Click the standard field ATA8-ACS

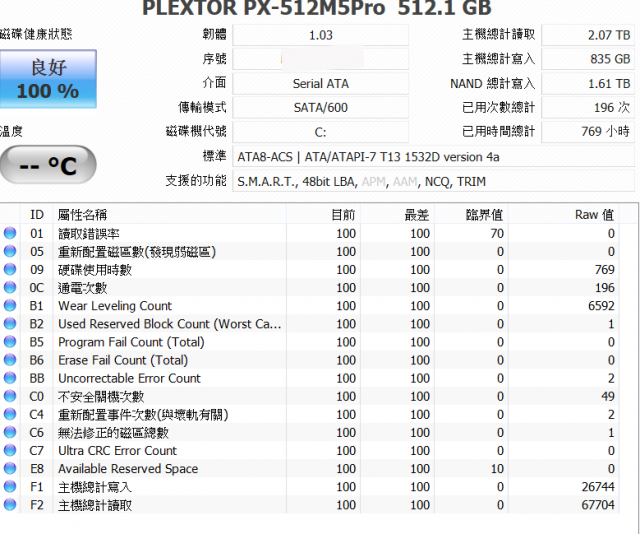(x=433, y=157)
